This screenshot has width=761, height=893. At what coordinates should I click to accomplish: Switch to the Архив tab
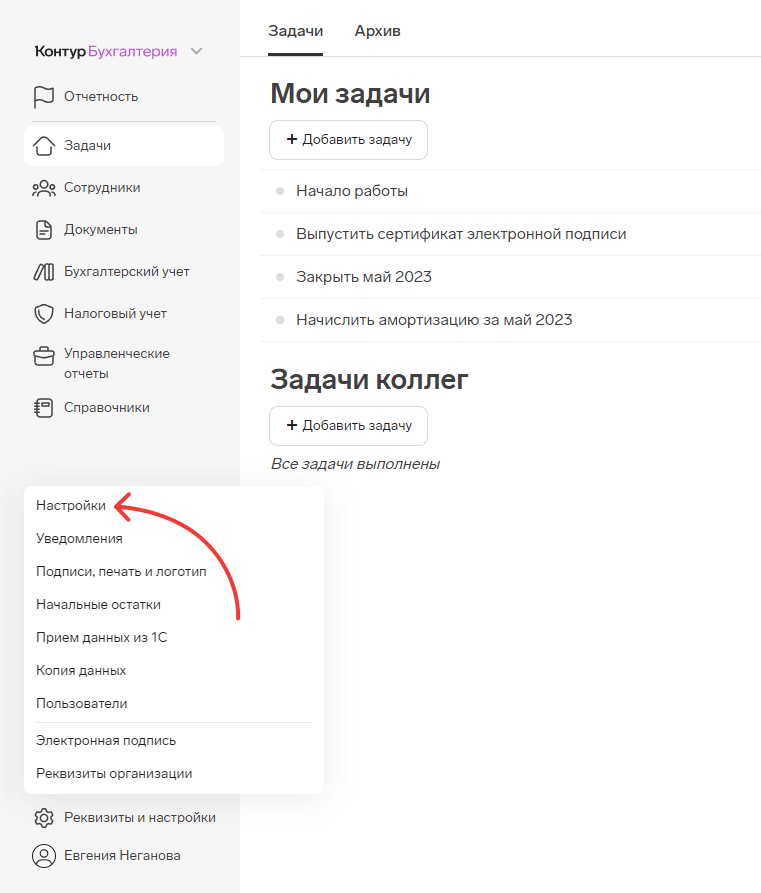[x=377, y=31]
